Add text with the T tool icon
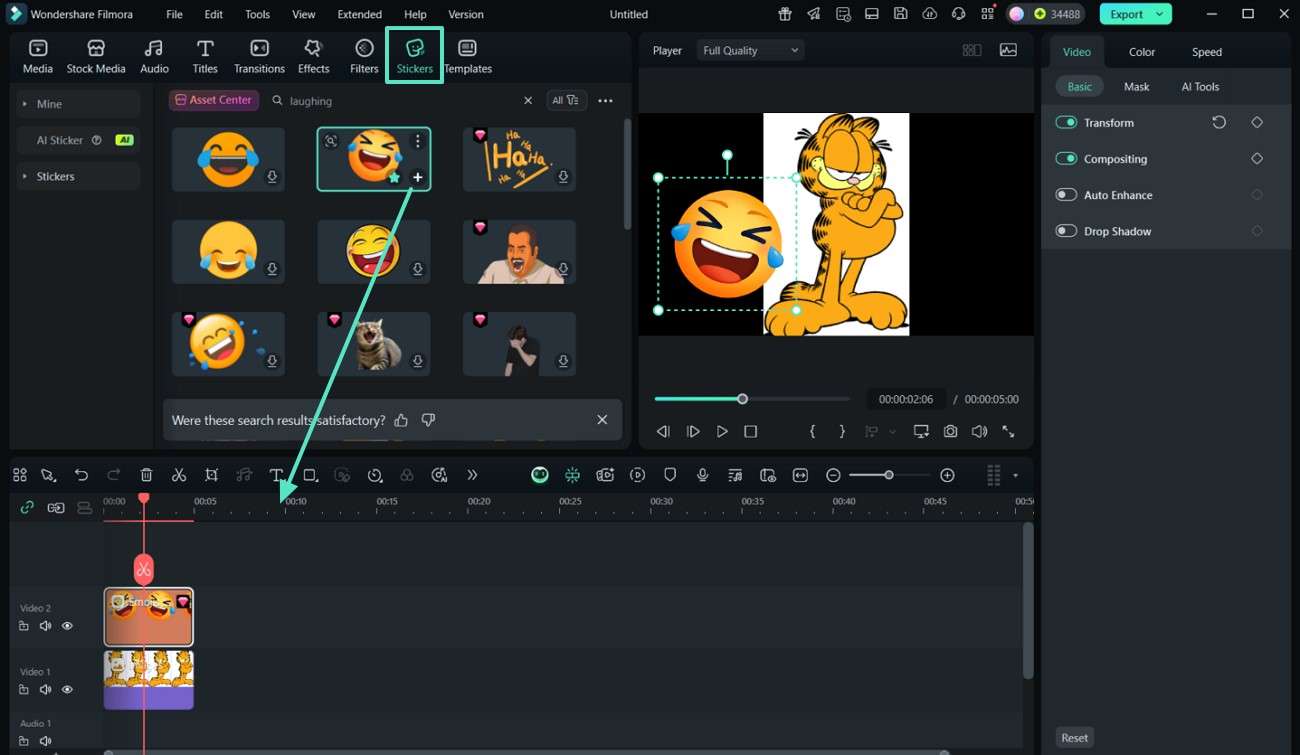 point(277,475)
